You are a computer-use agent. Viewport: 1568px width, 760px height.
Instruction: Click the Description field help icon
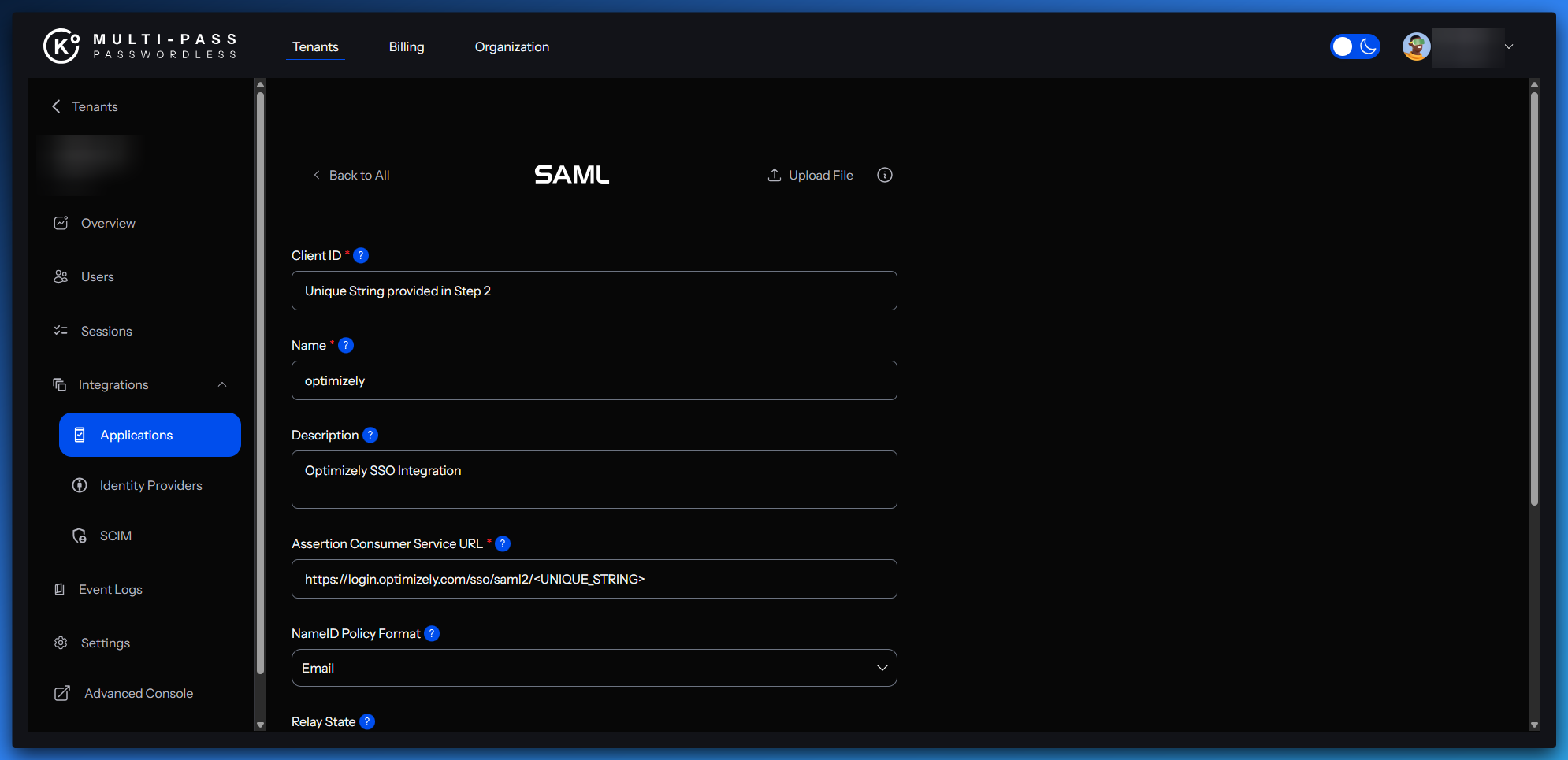coord(370,436)
